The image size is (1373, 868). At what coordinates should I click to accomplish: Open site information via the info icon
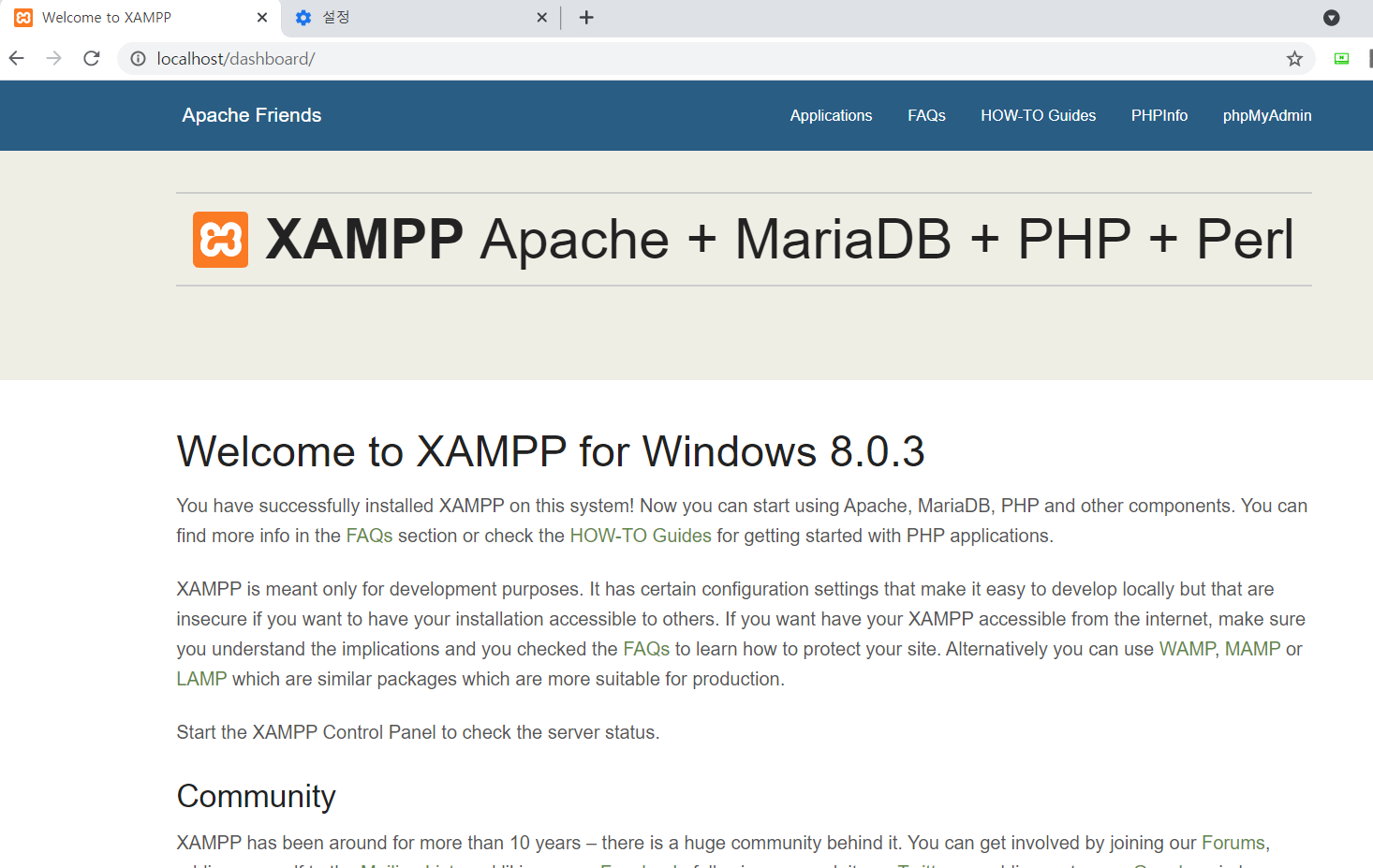click(x=138, y=58)
